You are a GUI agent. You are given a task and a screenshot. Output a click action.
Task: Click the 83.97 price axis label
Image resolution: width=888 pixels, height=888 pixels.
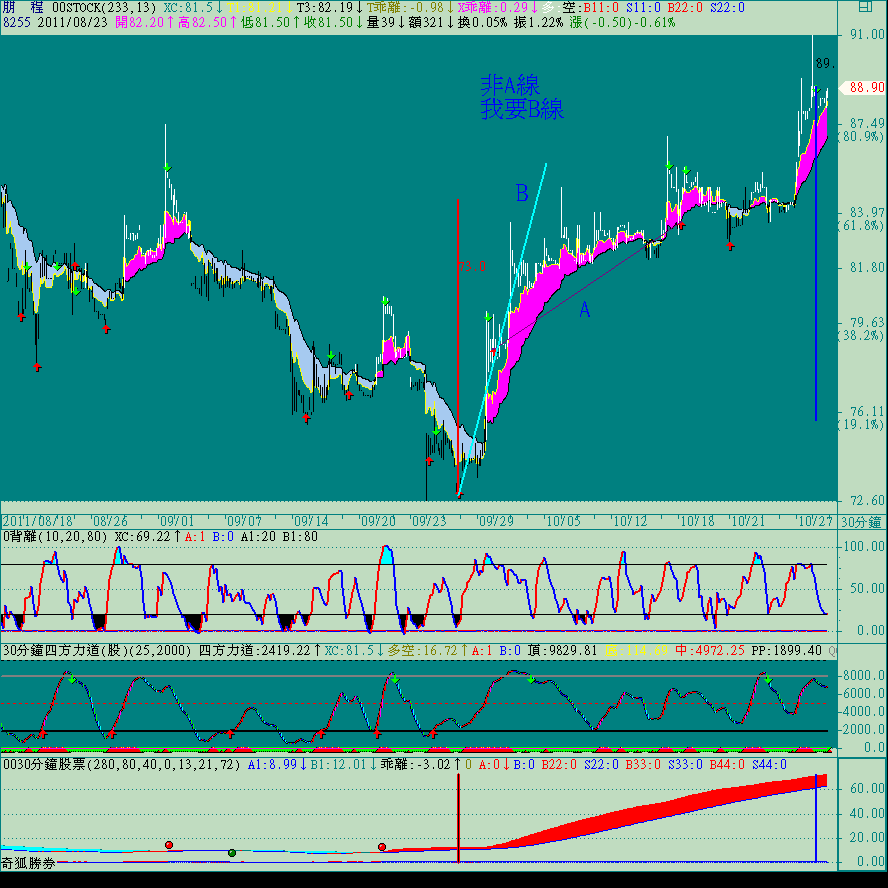(x=867, y=212)
